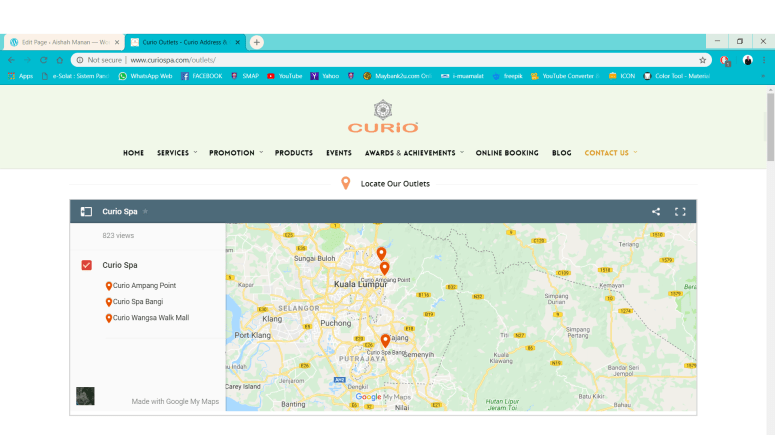This screenshot has width=775, height=435.
Task: Reload the page with the refresh icon
Action: coord(43,60)
